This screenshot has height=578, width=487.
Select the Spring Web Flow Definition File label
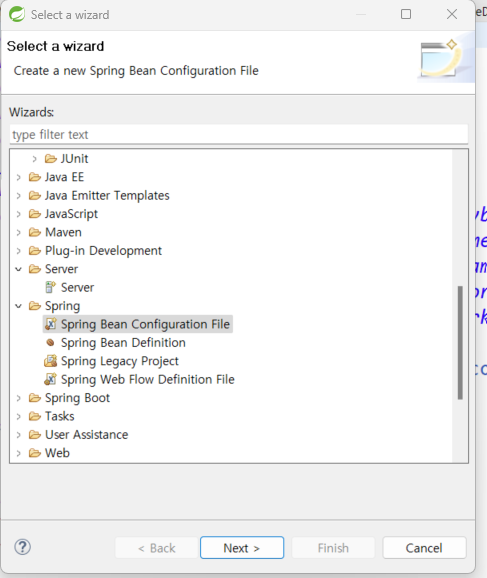[148, 380]
